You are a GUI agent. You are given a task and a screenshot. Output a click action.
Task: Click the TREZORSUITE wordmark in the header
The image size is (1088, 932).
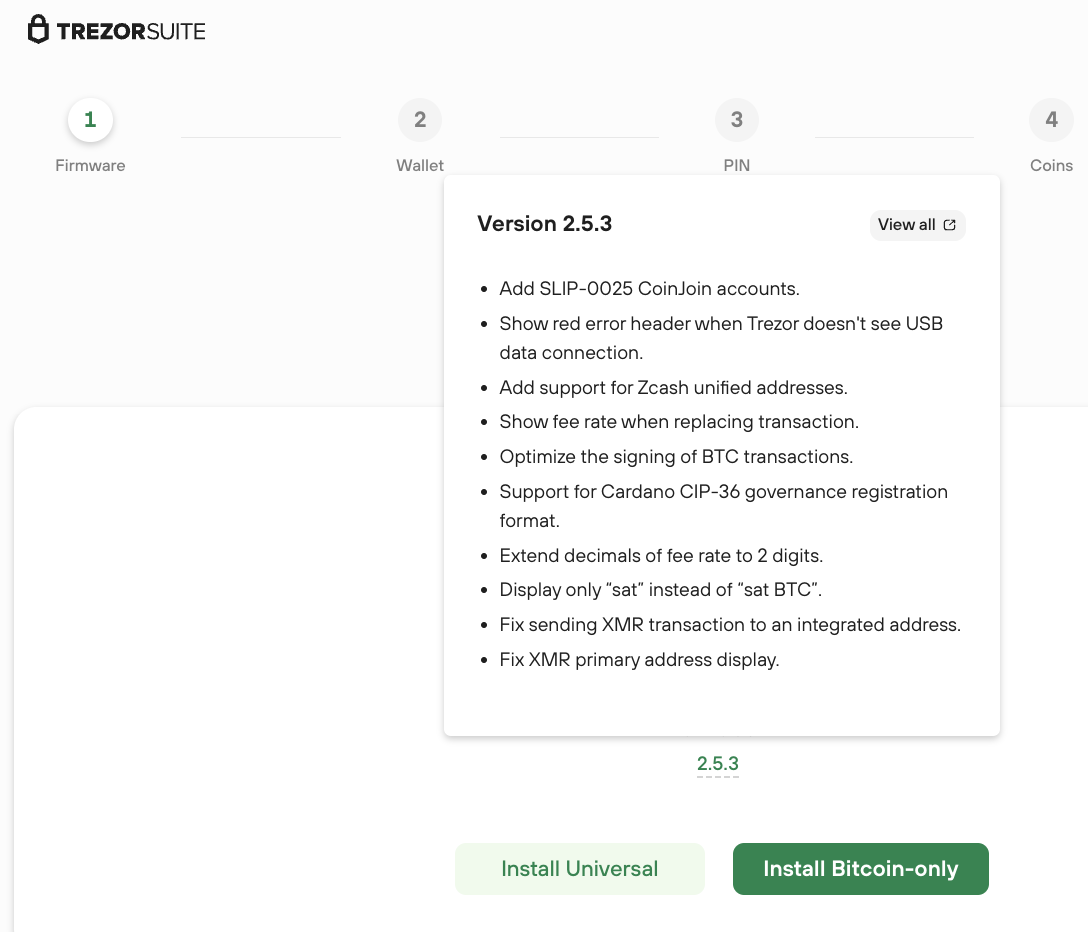[130, 30]
